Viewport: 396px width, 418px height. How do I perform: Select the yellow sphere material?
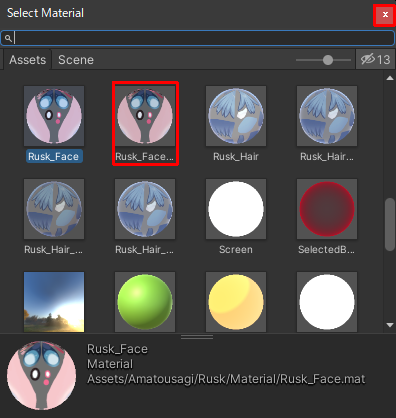(236, 302)
